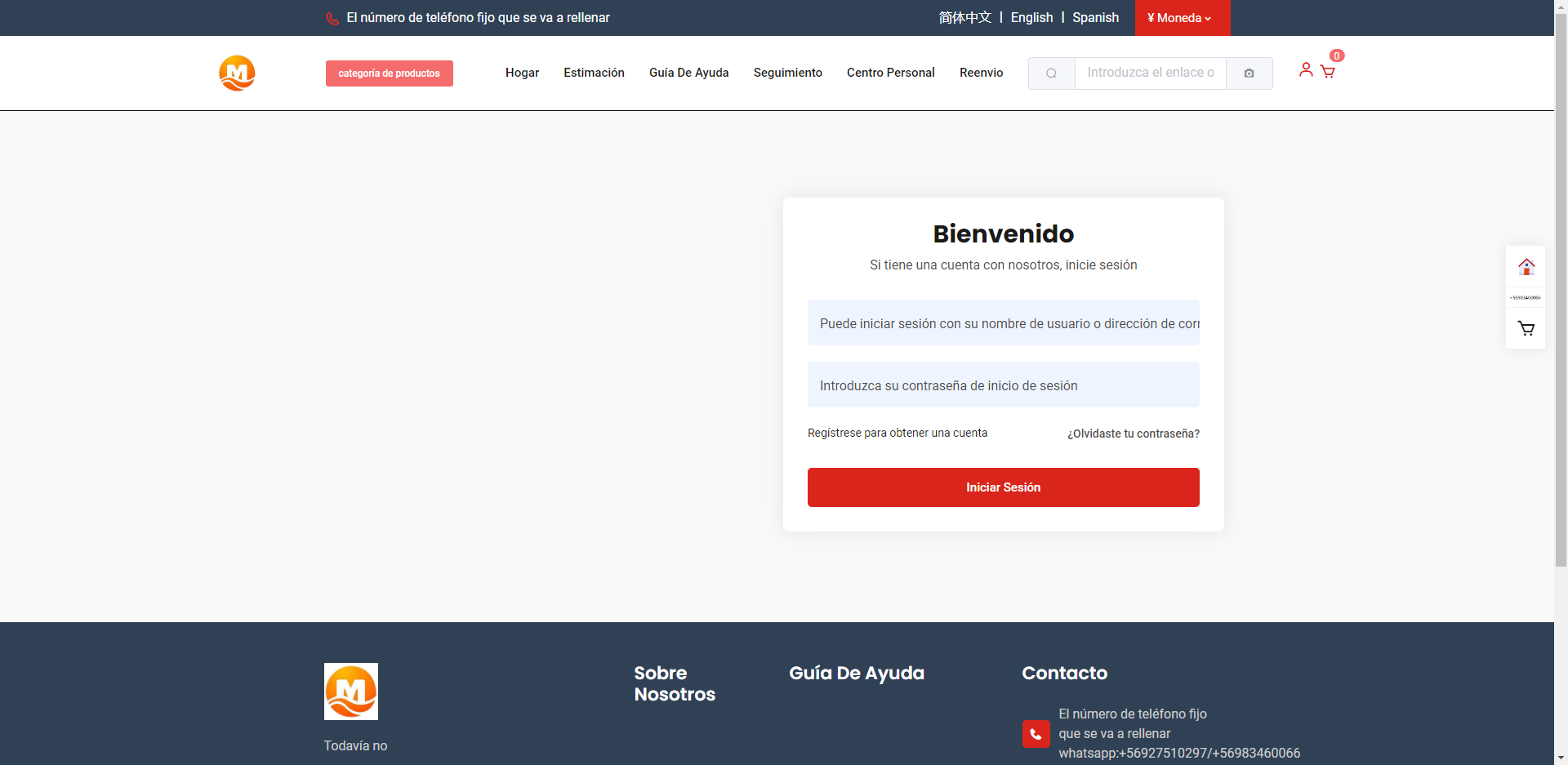Switch language to Spanish

tap(1095, 18)
